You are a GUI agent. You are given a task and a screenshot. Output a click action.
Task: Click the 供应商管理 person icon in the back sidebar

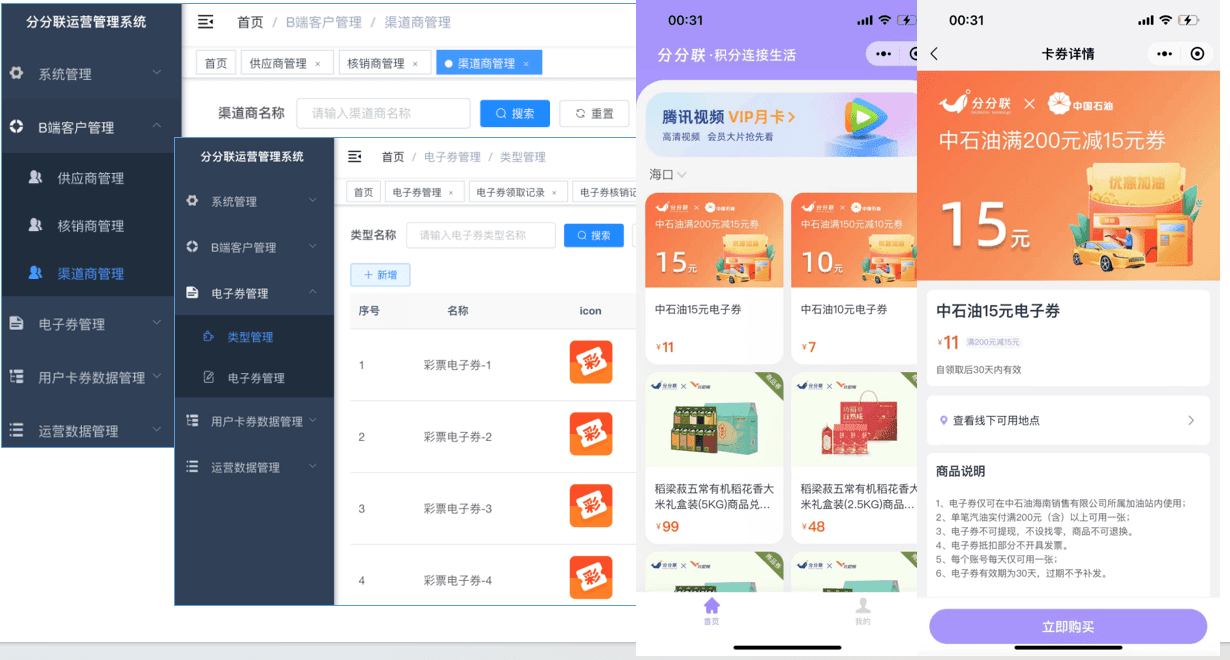pos(36,177)
